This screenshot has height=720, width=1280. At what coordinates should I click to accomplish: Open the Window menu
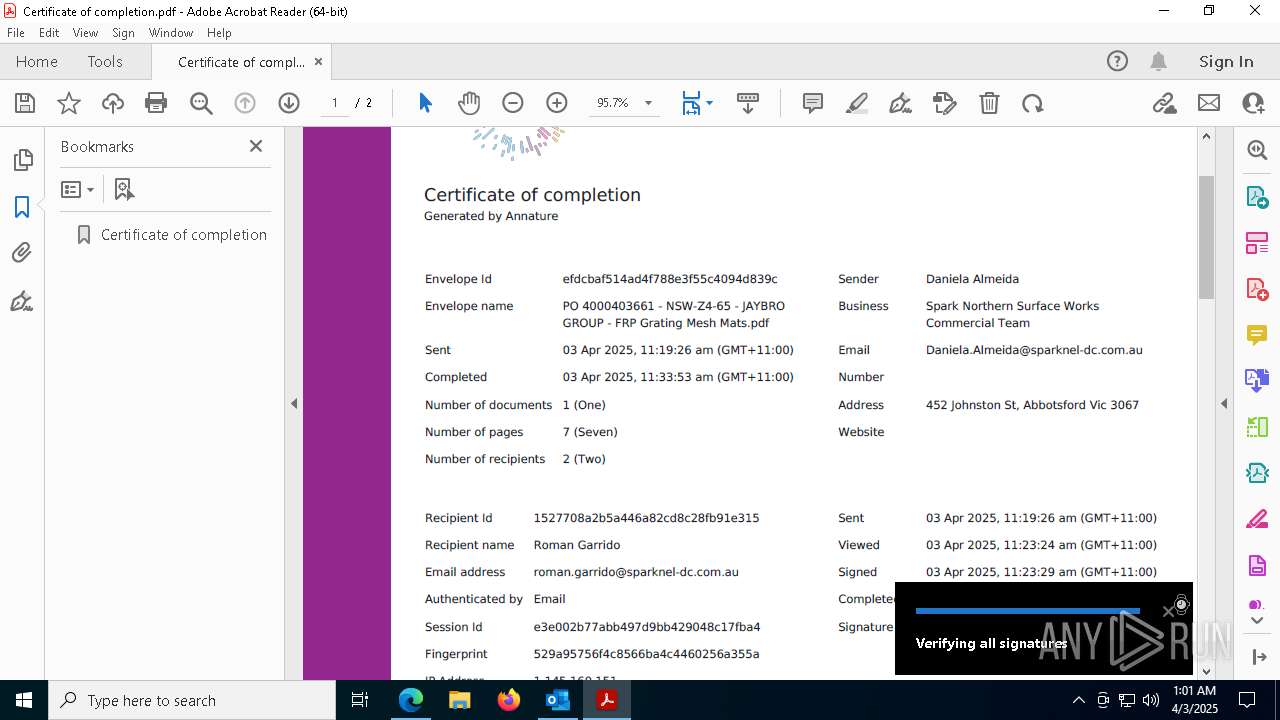(171, 33)
